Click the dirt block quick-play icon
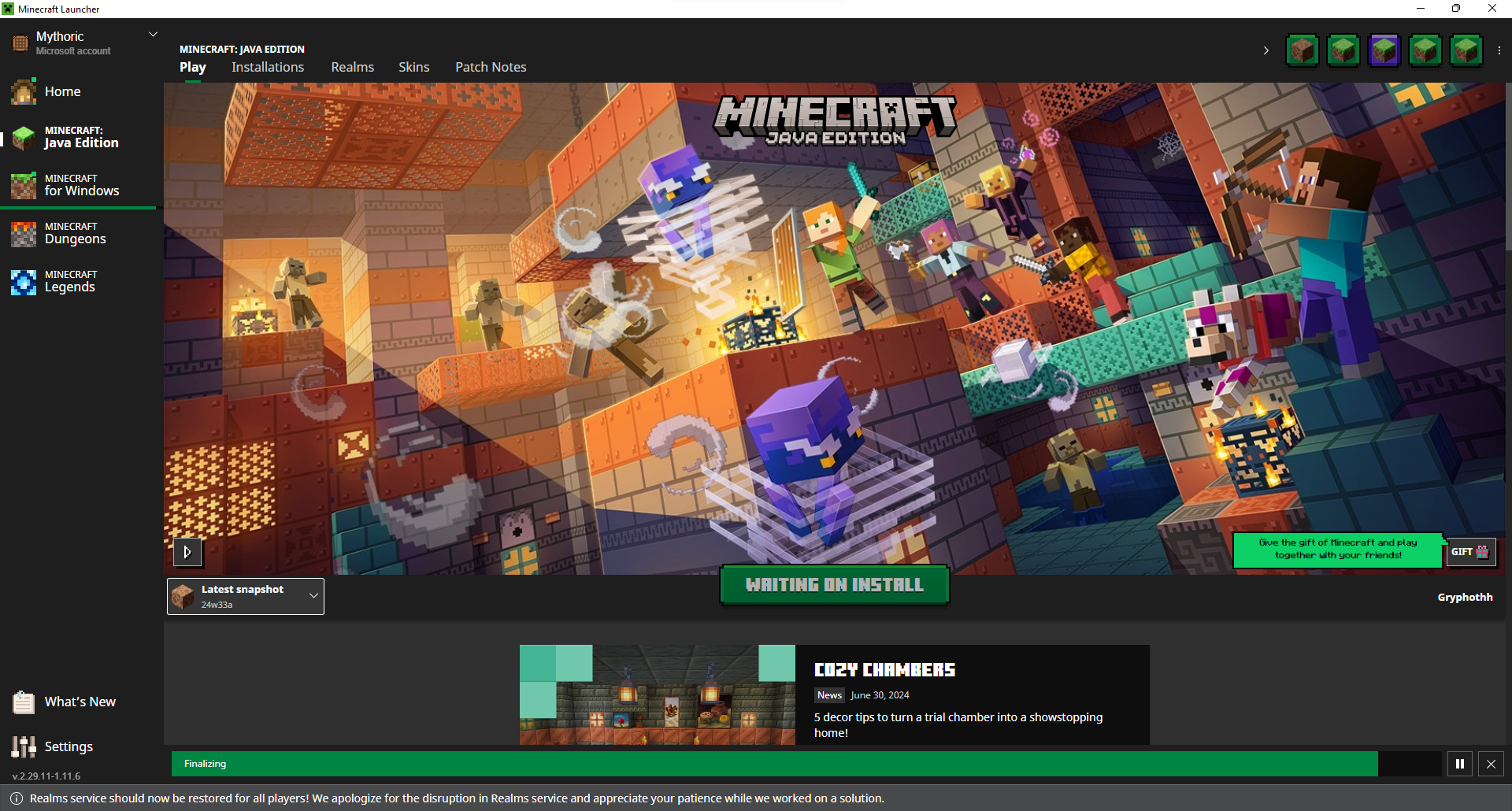The image size is (1512, 811). click(1302, 51)
